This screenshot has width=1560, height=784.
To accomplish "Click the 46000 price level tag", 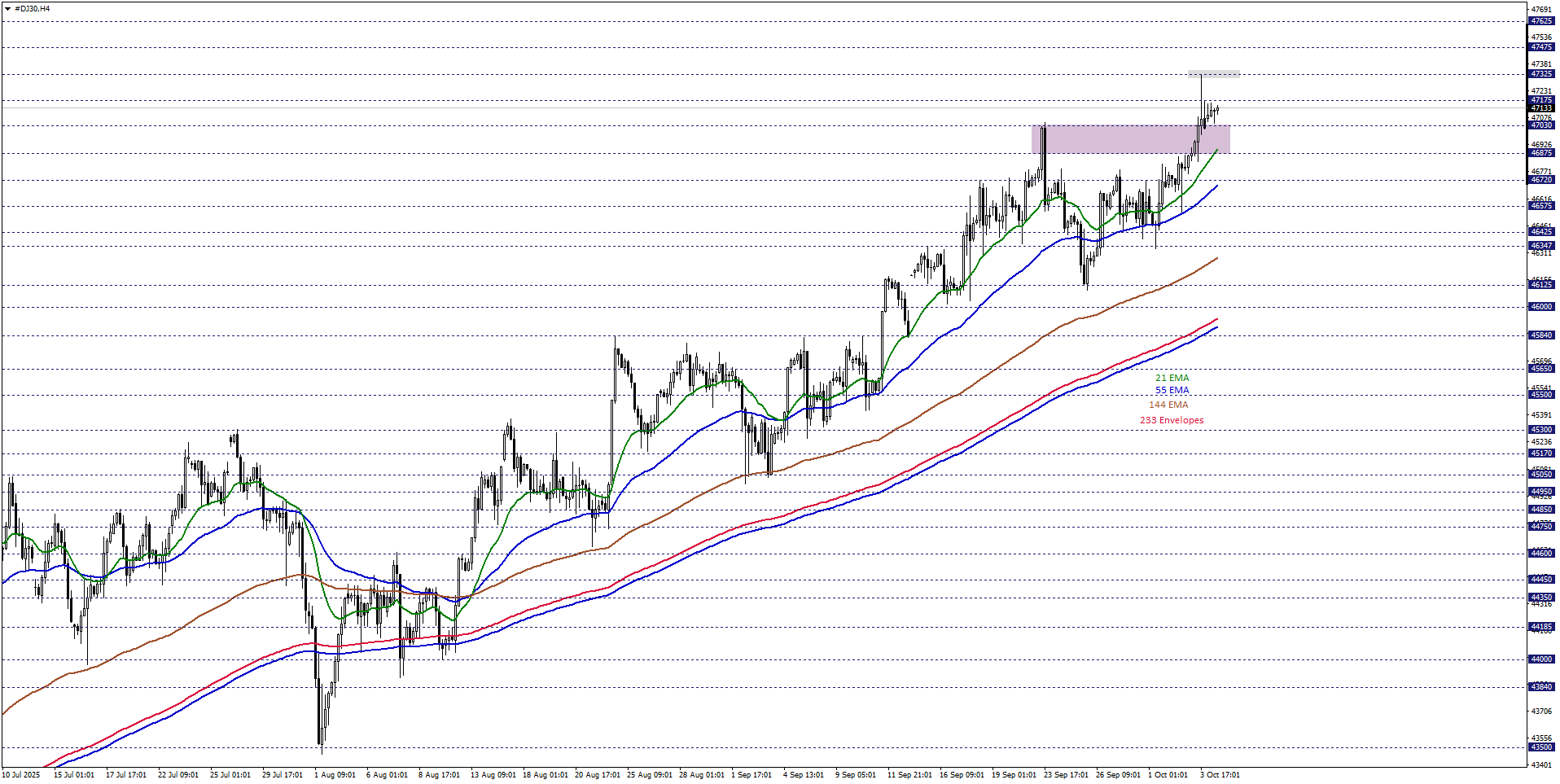I will (x=1541, y=307).
